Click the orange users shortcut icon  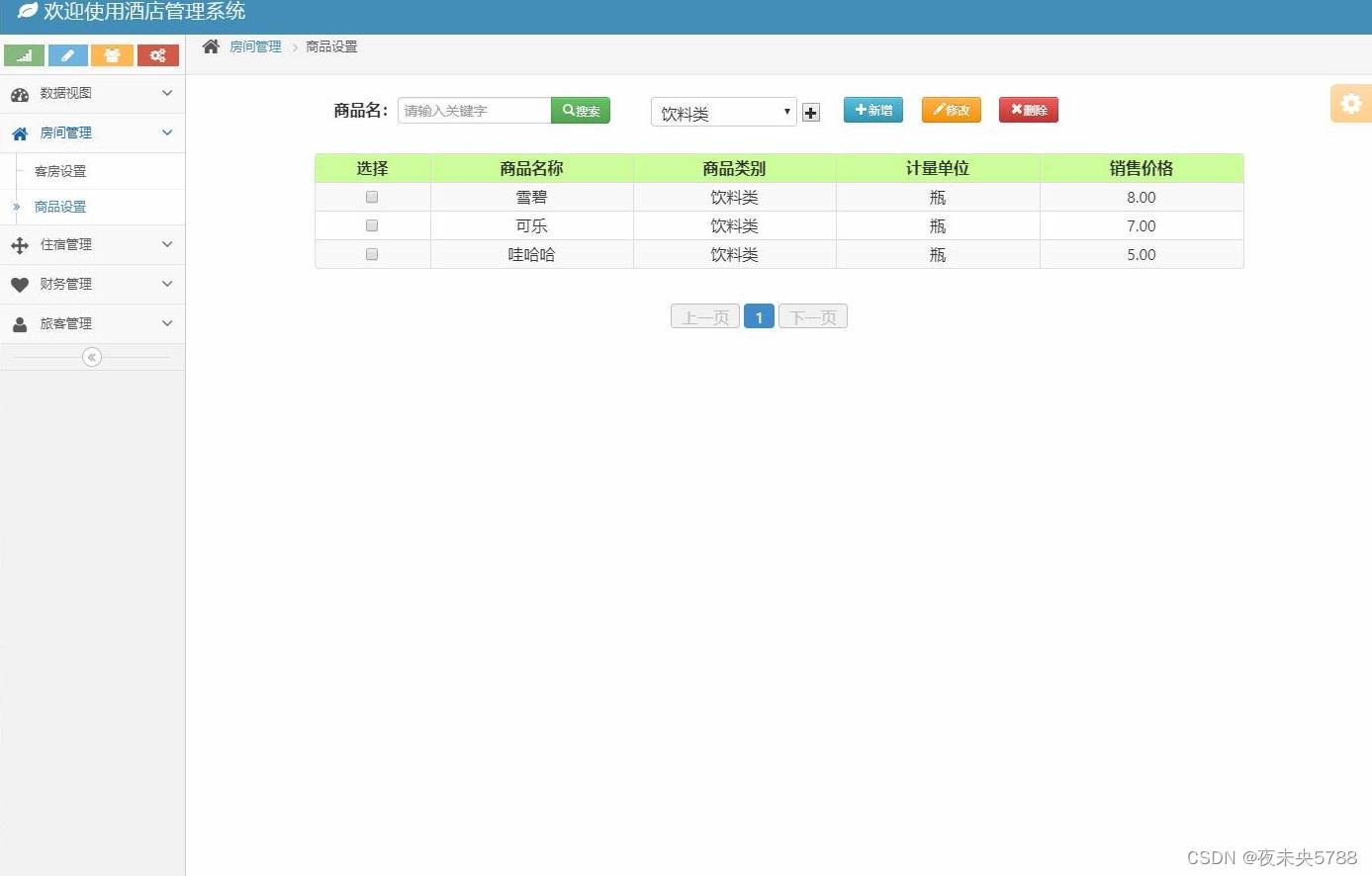click(x=113, y=55)
